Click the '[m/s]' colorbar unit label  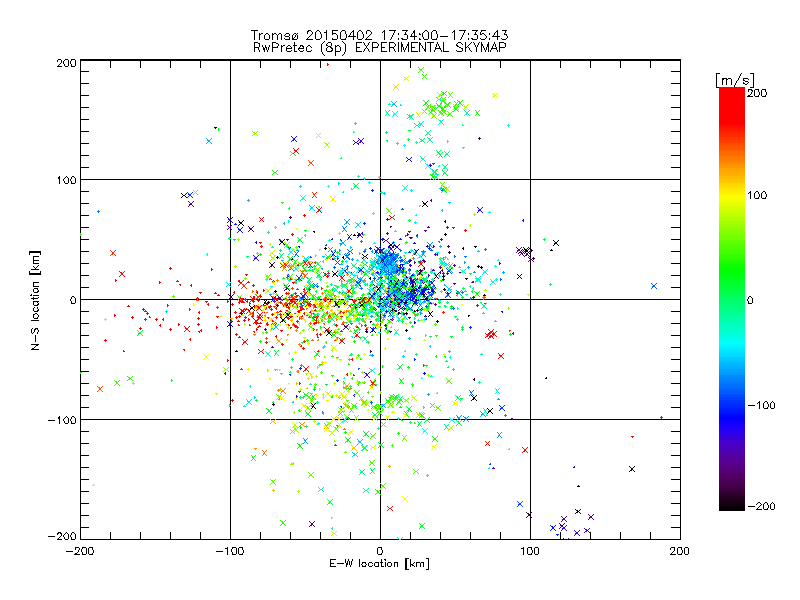click(735, 80)
